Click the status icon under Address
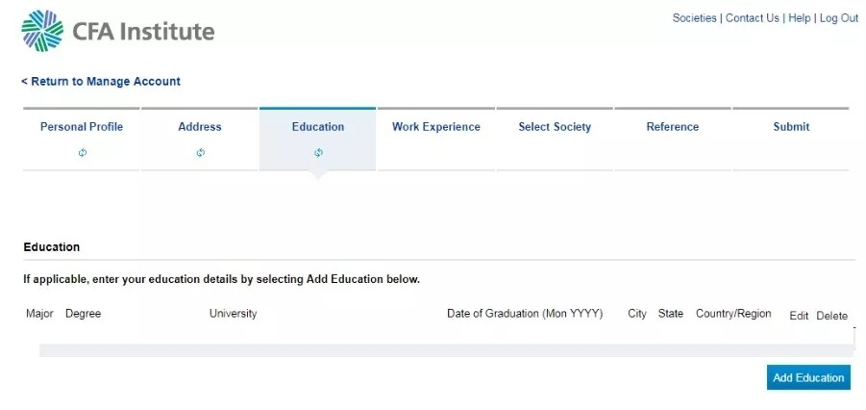This screenshot has width=866, height=410. [x=200, y=153]
